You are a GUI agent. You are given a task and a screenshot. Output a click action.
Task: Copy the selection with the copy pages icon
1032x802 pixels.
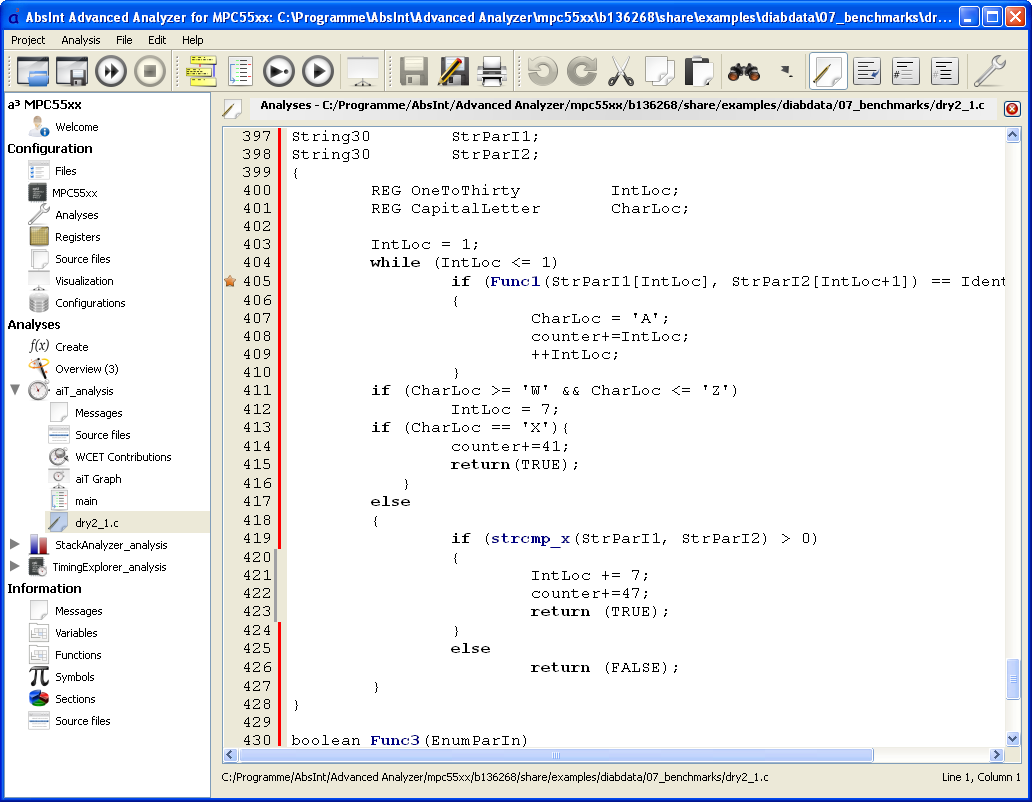click(659, 71)
